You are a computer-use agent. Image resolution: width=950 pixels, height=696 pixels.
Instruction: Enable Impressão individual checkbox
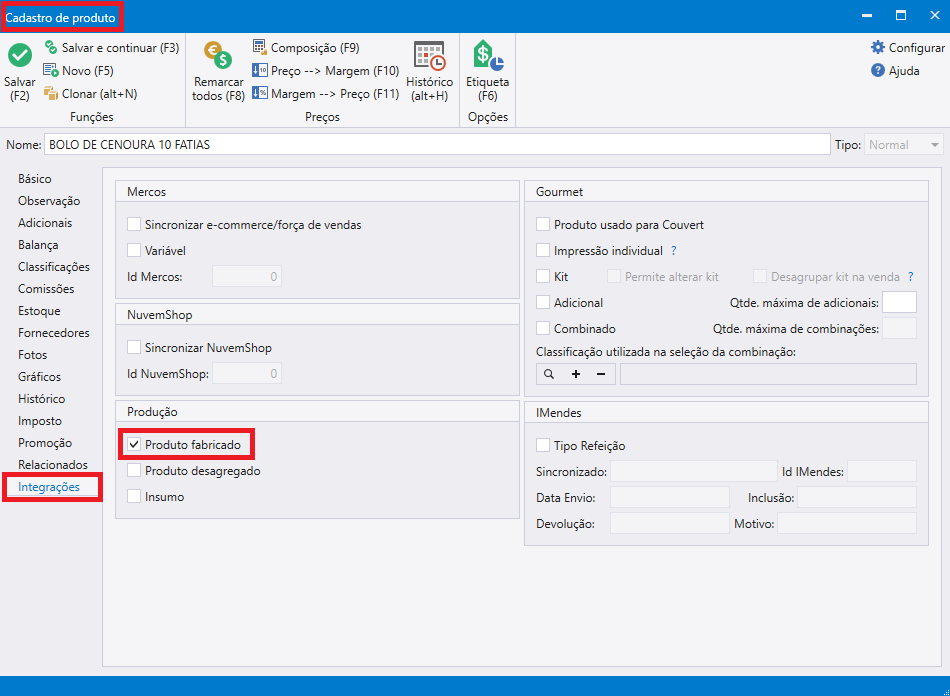click(543, 251)
